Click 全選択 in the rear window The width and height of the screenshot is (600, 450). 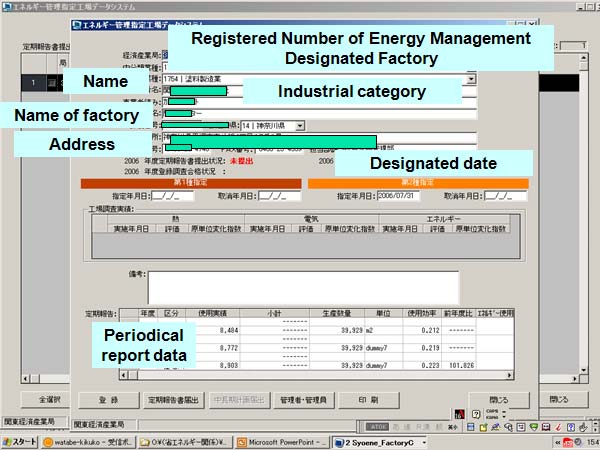pyautogui.click(x=46, y=399)
